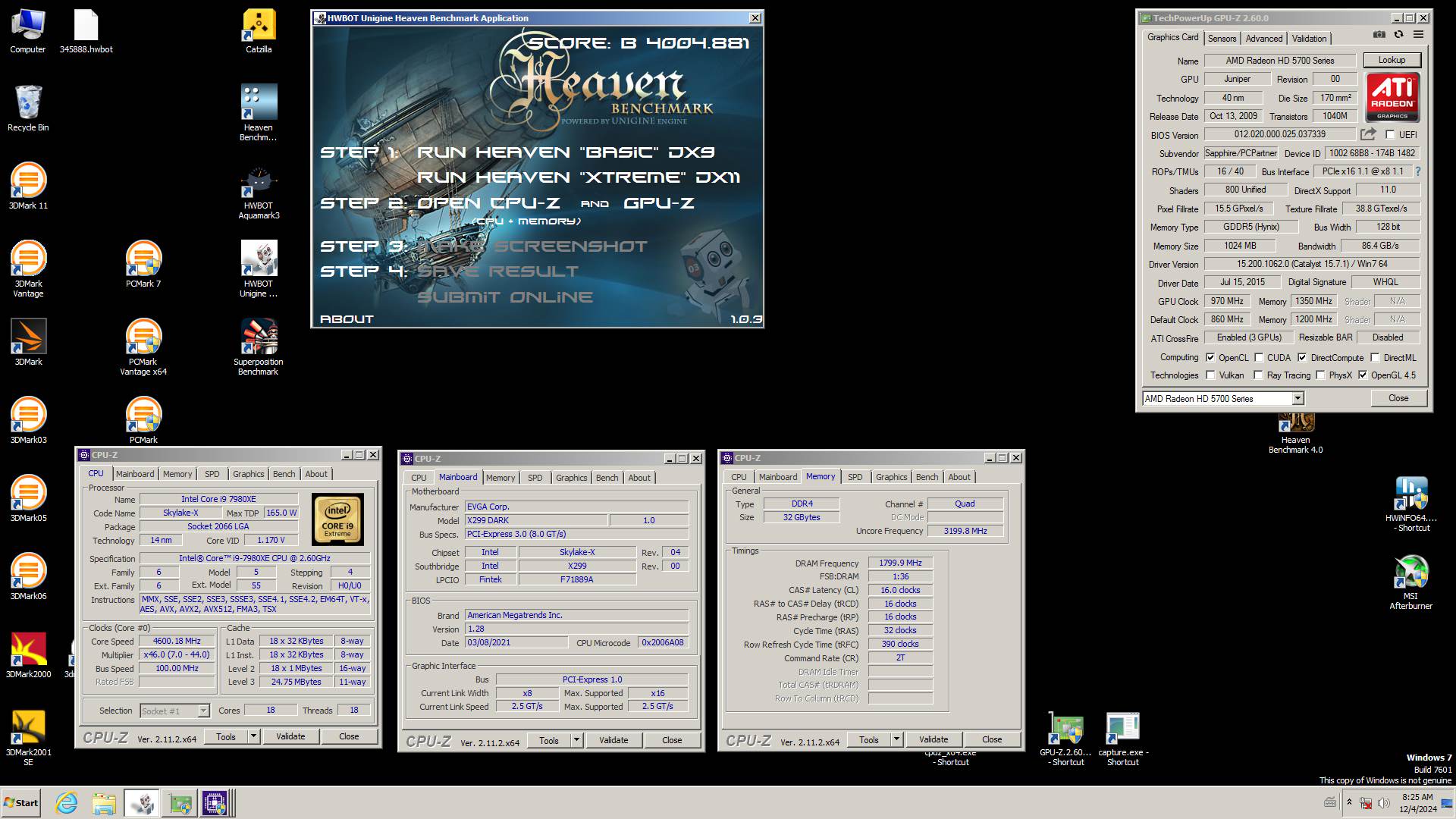The height and width of the screenshot is (819, 1456).
Task: Switch to the Sensors tab in GPU-Z
Action: click(x=1222, y=38)
